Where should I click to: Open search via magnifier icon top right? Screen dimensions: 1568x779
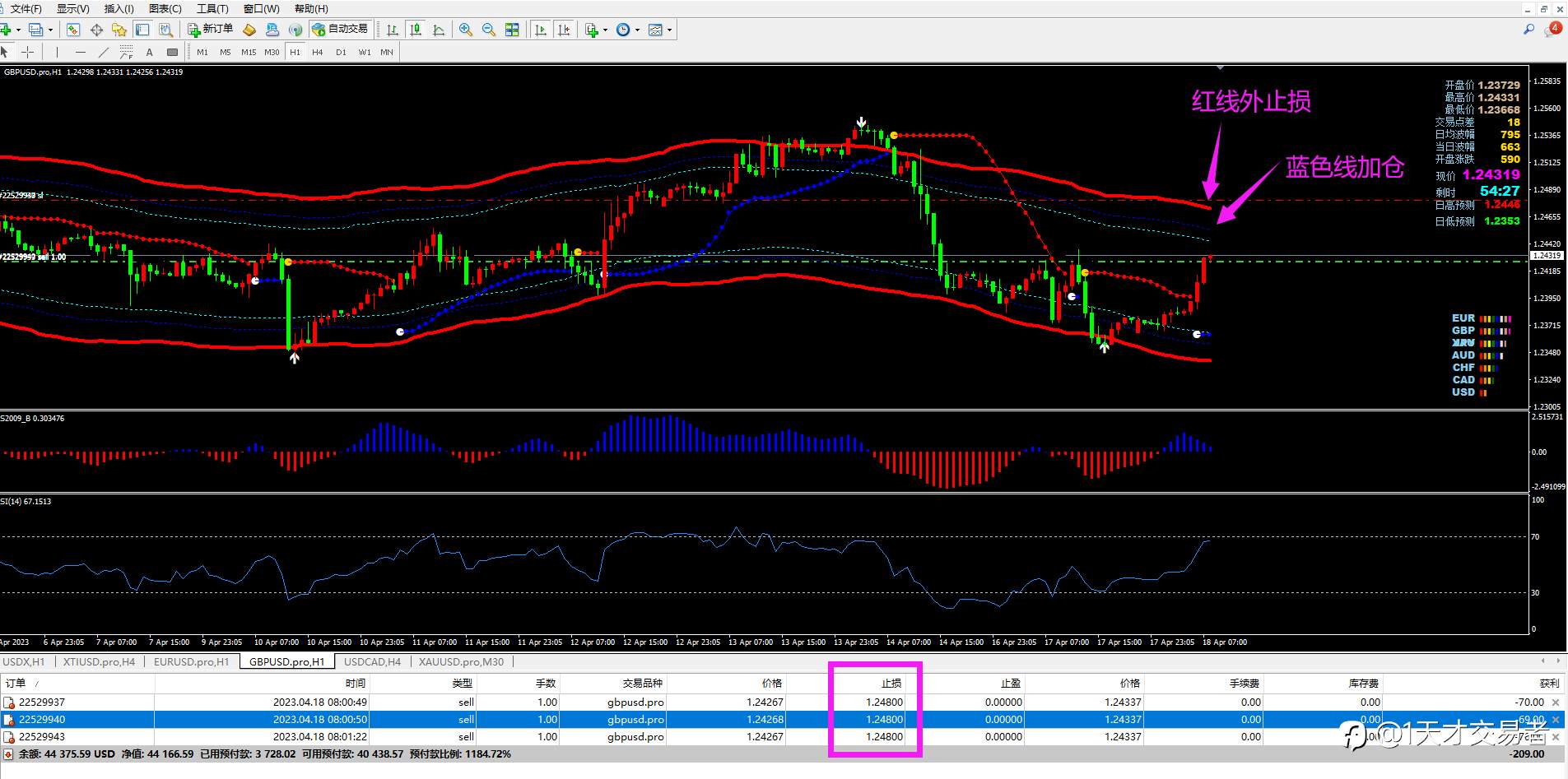pyautogui.click(x=1528, y=29)
